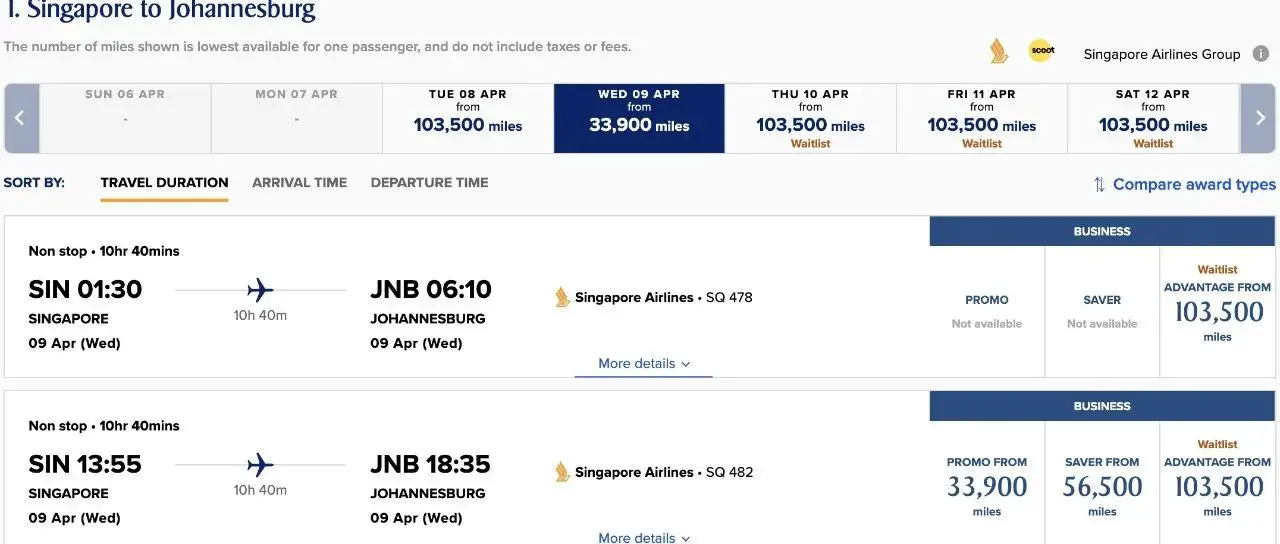
Task: Click the yellow Scoot logo icon
Action: [x=1041, y=51]
